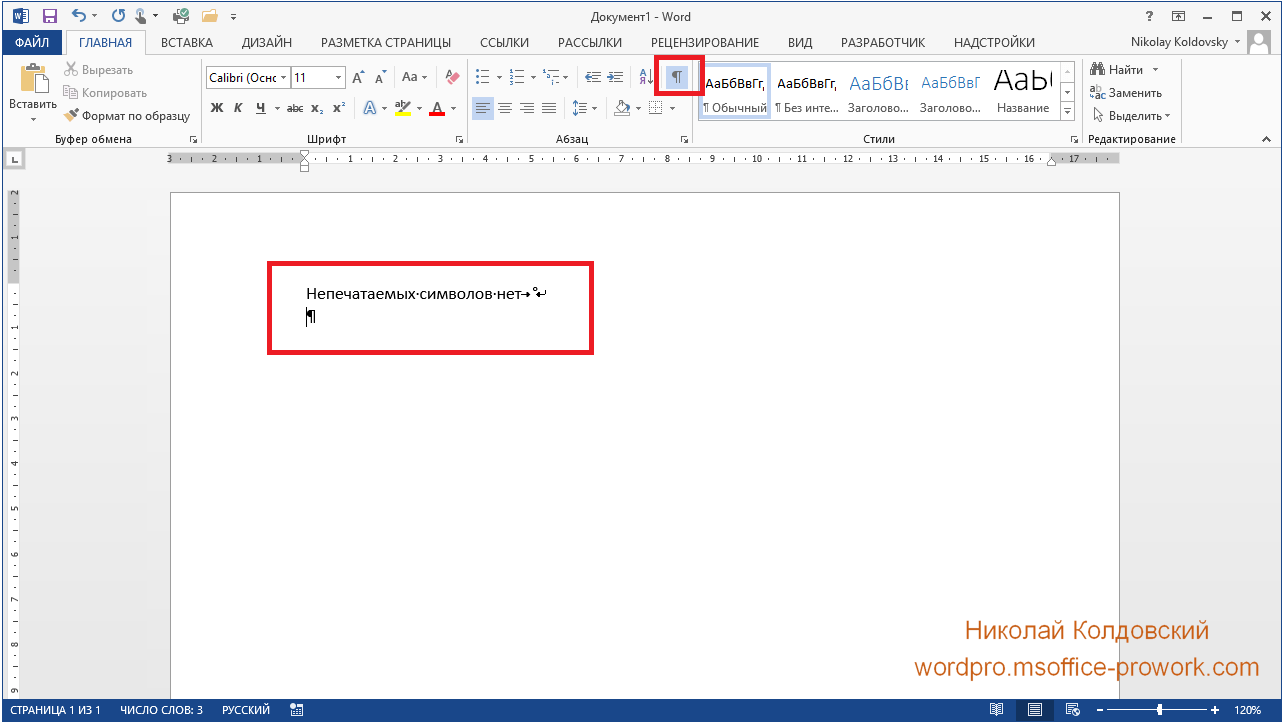Screen dimensions: 1283x723
Task: Increase font size with the large A icon
Action: pyautogui.click(x=359, y=77)
